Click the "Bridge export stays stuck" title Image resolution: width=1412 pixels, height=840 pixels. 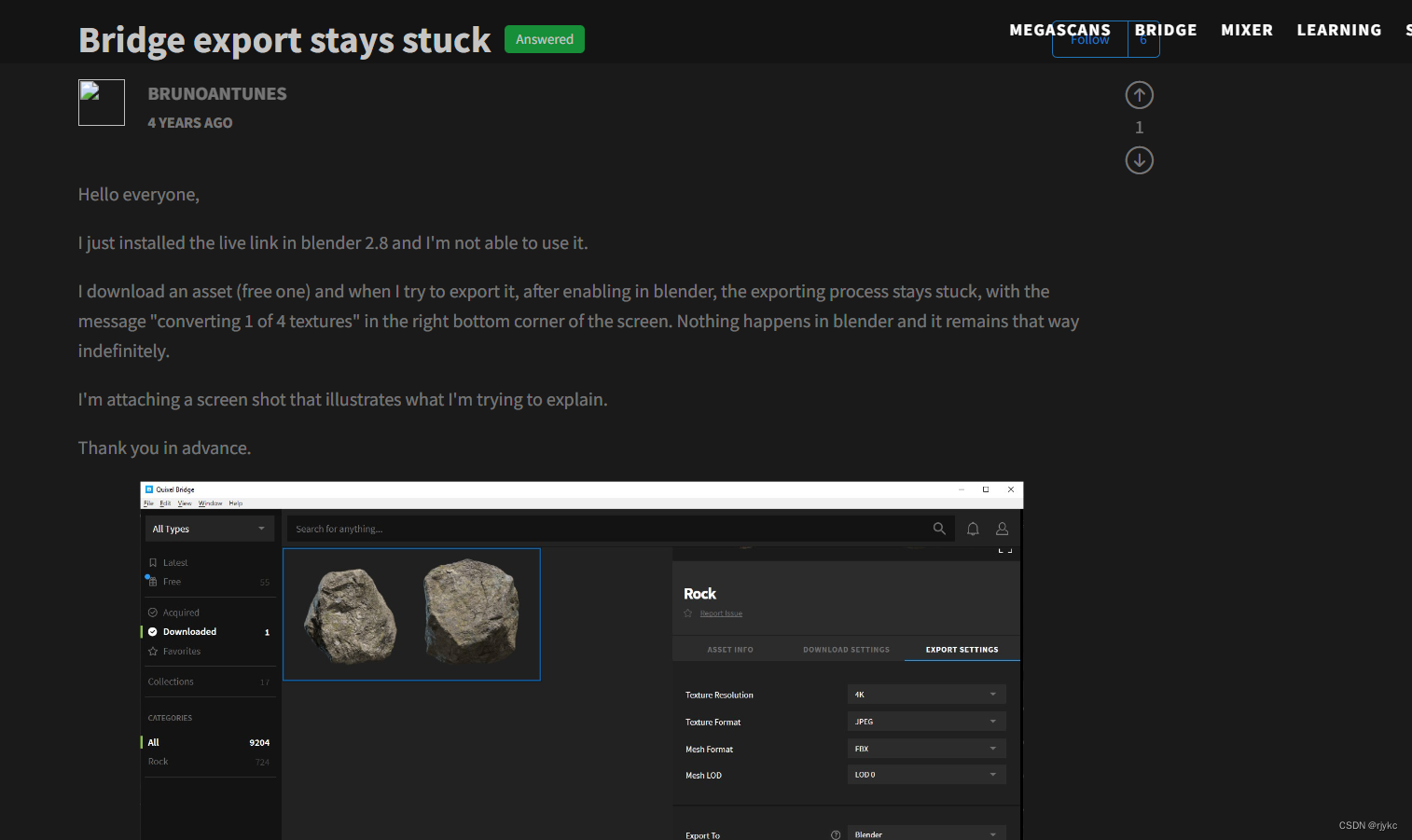click(284, 40)
